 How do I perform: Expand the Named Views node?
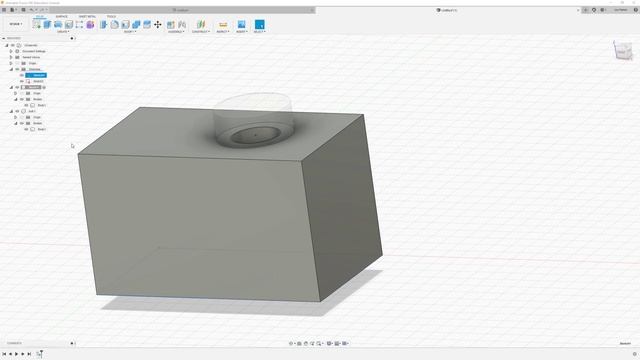11,57
